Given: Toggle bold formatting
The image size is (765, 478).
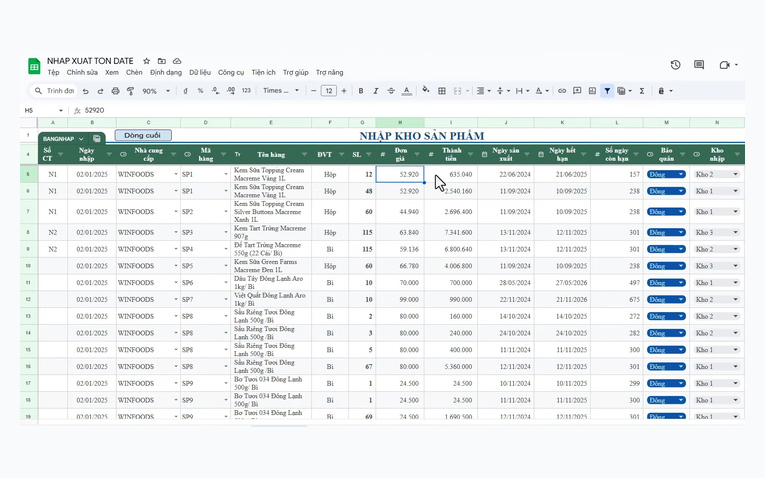Looking at the screenshot, I should coord(361,91).
